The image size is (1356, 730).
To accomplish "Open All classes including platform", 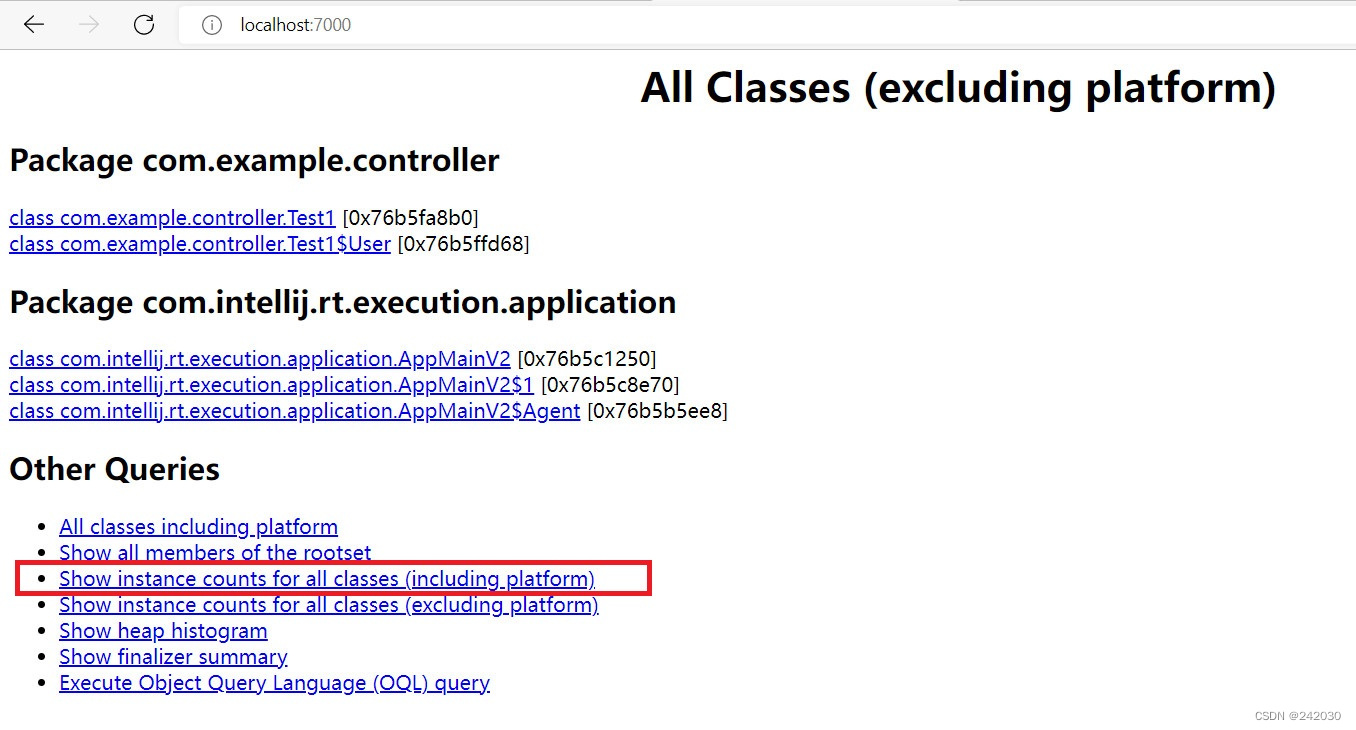I will (198, 527).
